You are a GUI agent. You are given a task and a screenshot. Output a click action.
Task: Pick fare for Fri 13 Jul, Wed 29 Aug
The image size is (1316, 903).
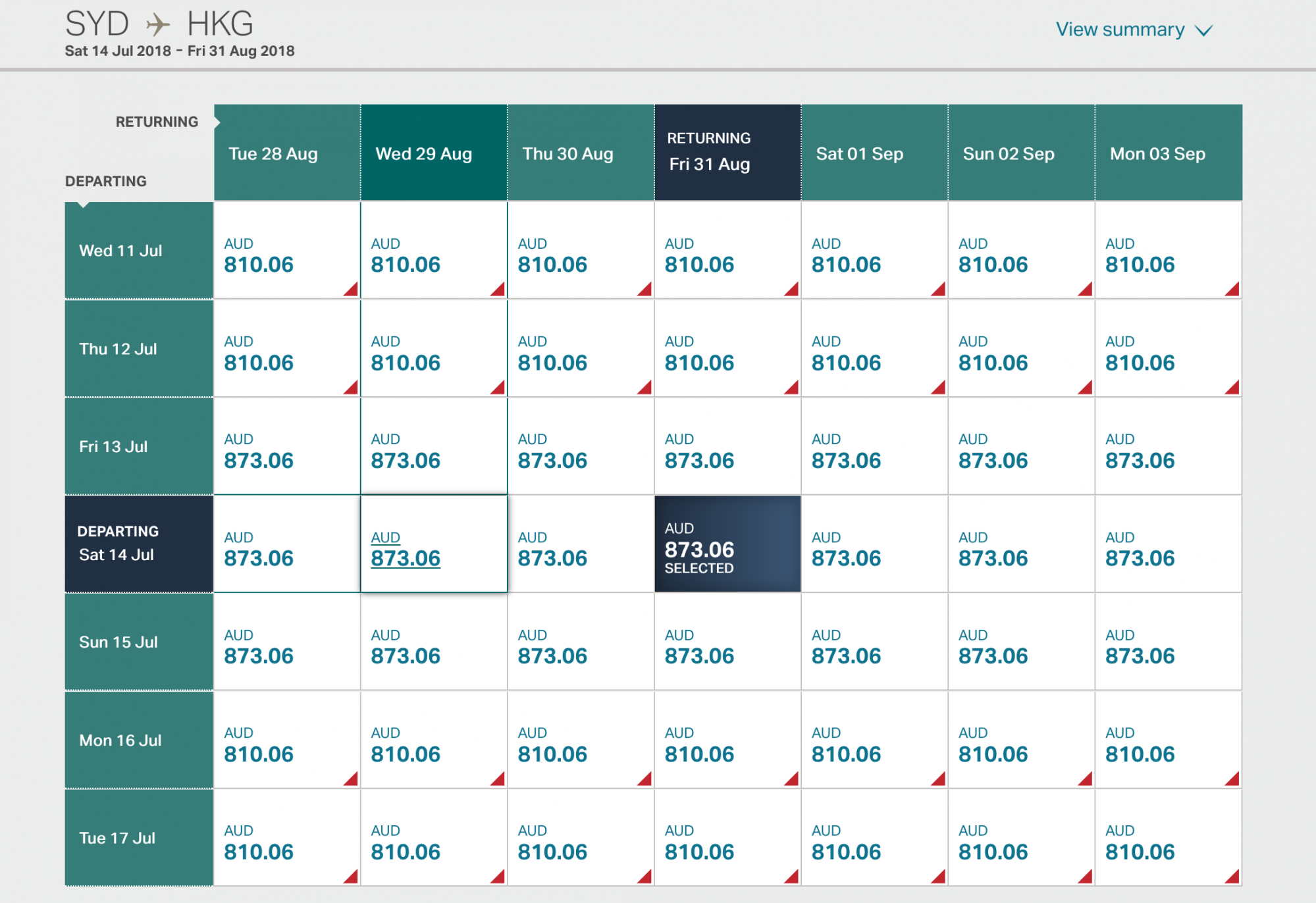point(434,446)
